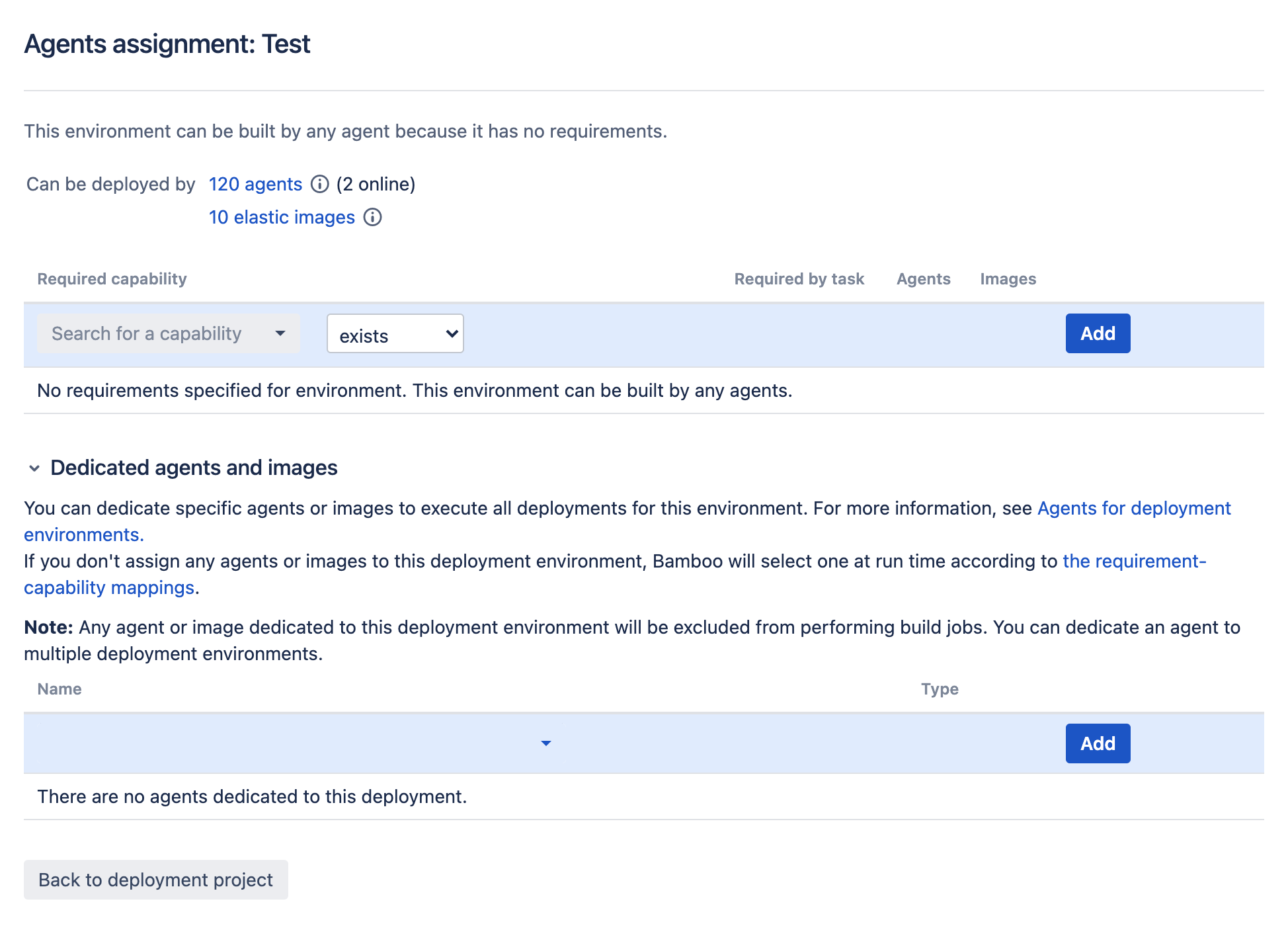Click the dedicated agents dropdown arrow

point(547,742)
